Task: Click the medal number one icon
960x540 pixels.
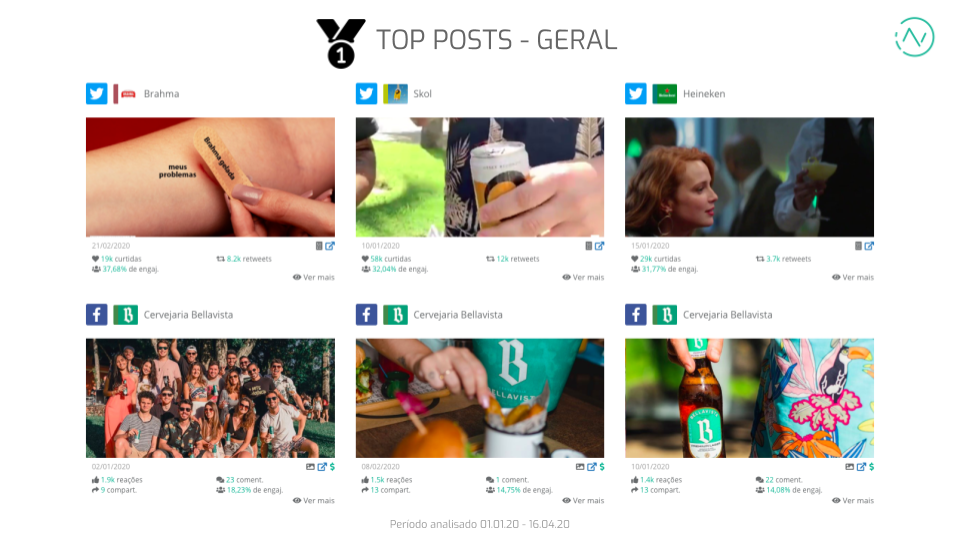Action: click(x=341, y=43)
